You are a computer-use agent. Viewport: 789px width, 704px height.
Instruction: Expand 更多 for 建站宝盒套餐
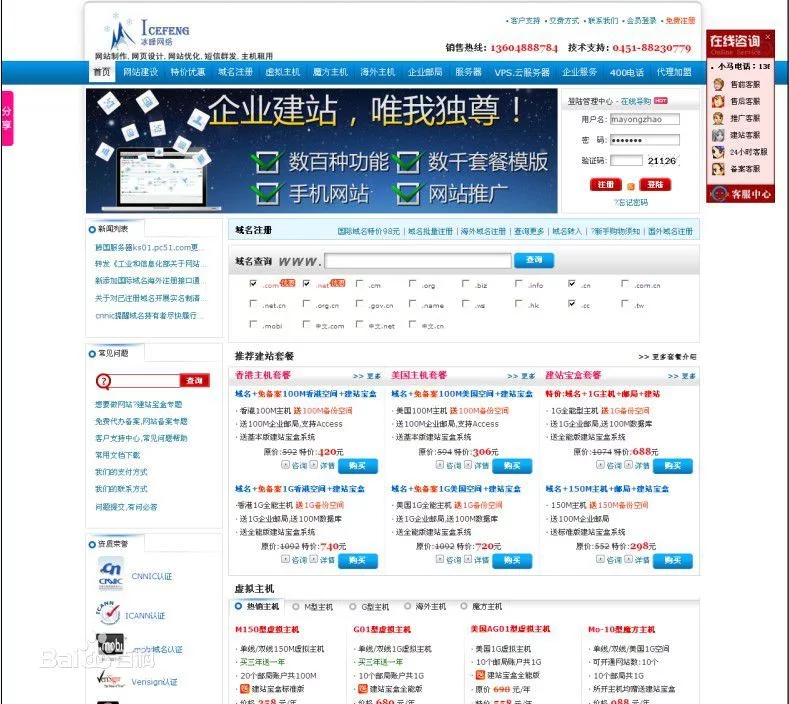point(681,376)
